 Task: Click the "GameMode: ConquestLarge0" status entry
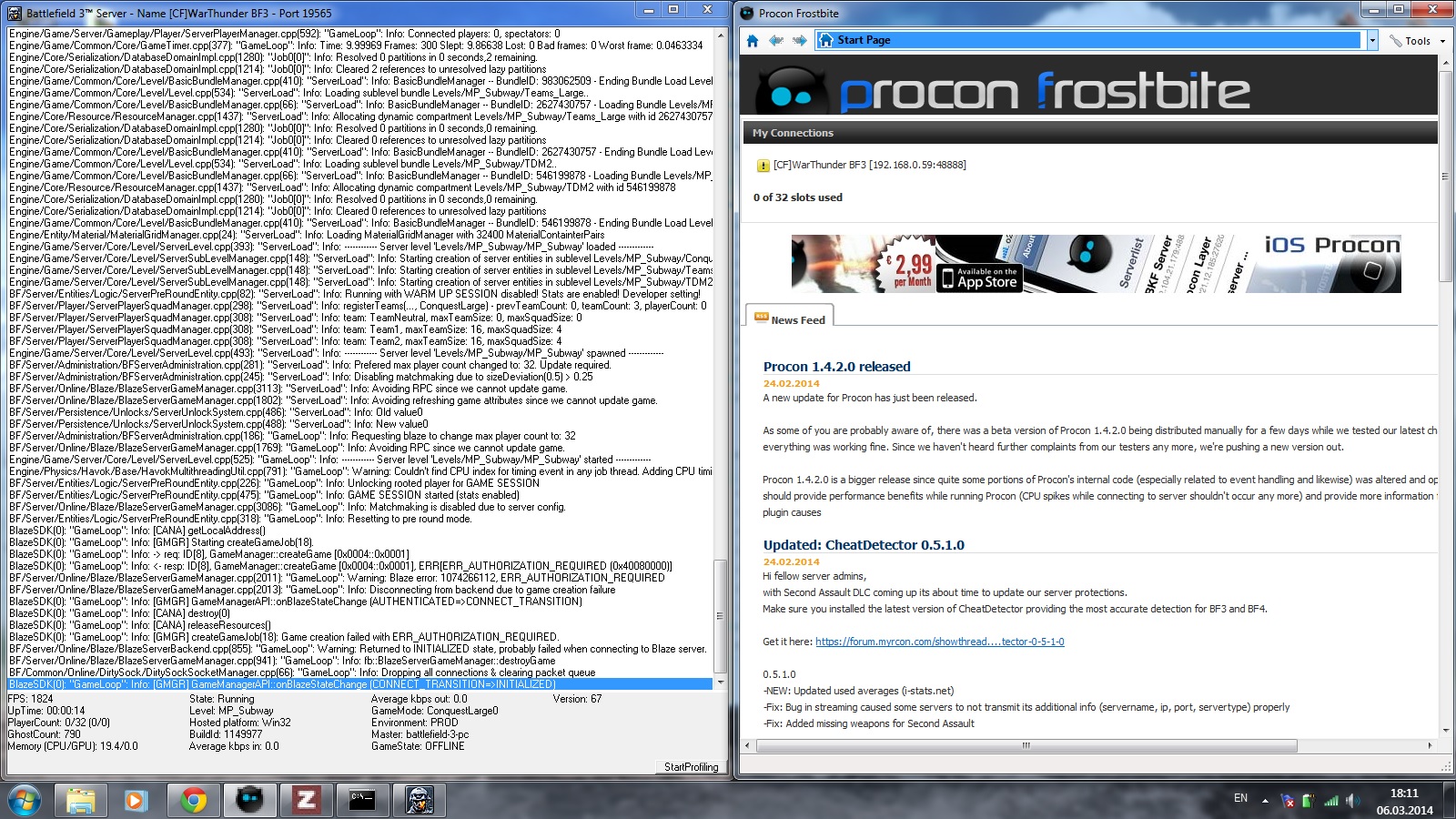tap(435, 711)
